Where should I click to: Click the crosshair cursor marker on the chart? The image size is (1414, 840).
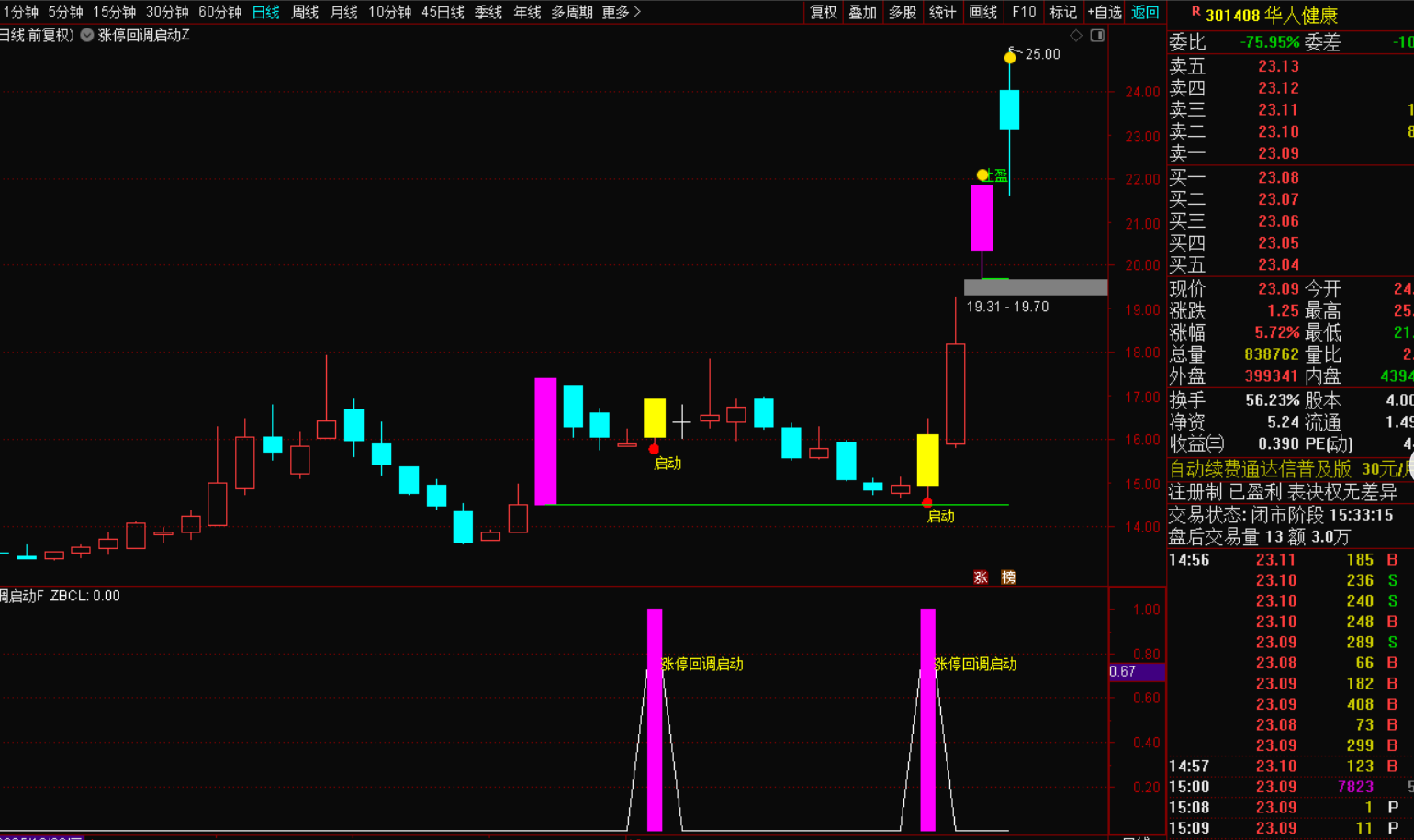coord(681,422)
